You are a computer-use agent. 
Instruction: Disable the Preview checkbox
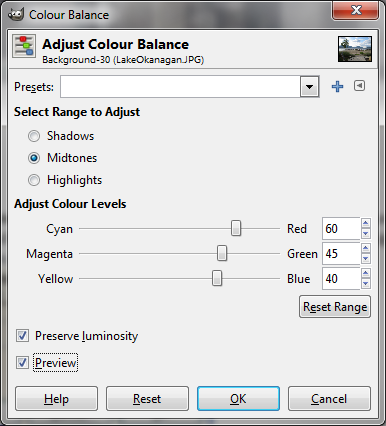(22, 362)
